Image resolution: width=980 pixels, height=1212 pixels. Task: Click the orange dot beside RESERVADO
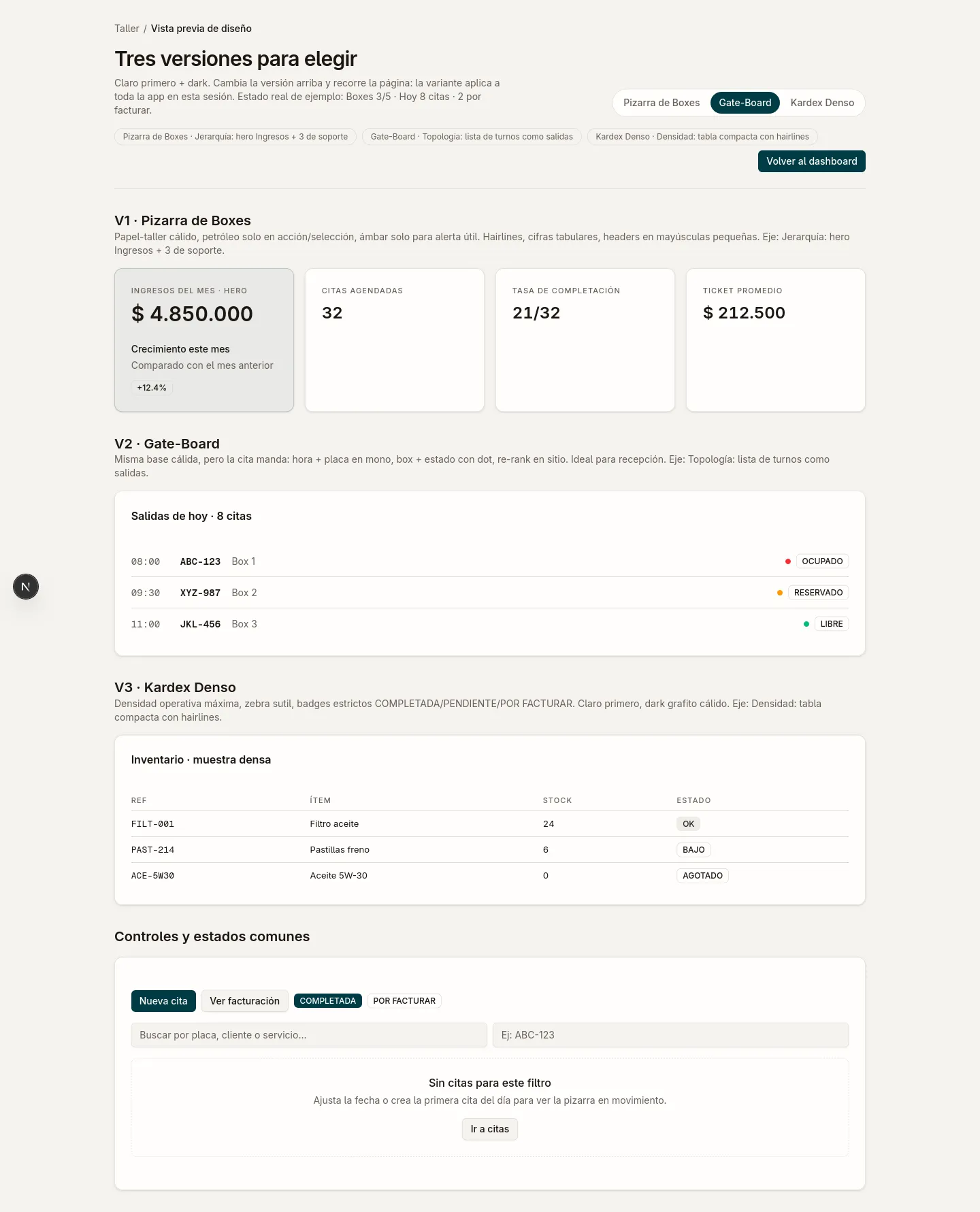pos(780,593)
